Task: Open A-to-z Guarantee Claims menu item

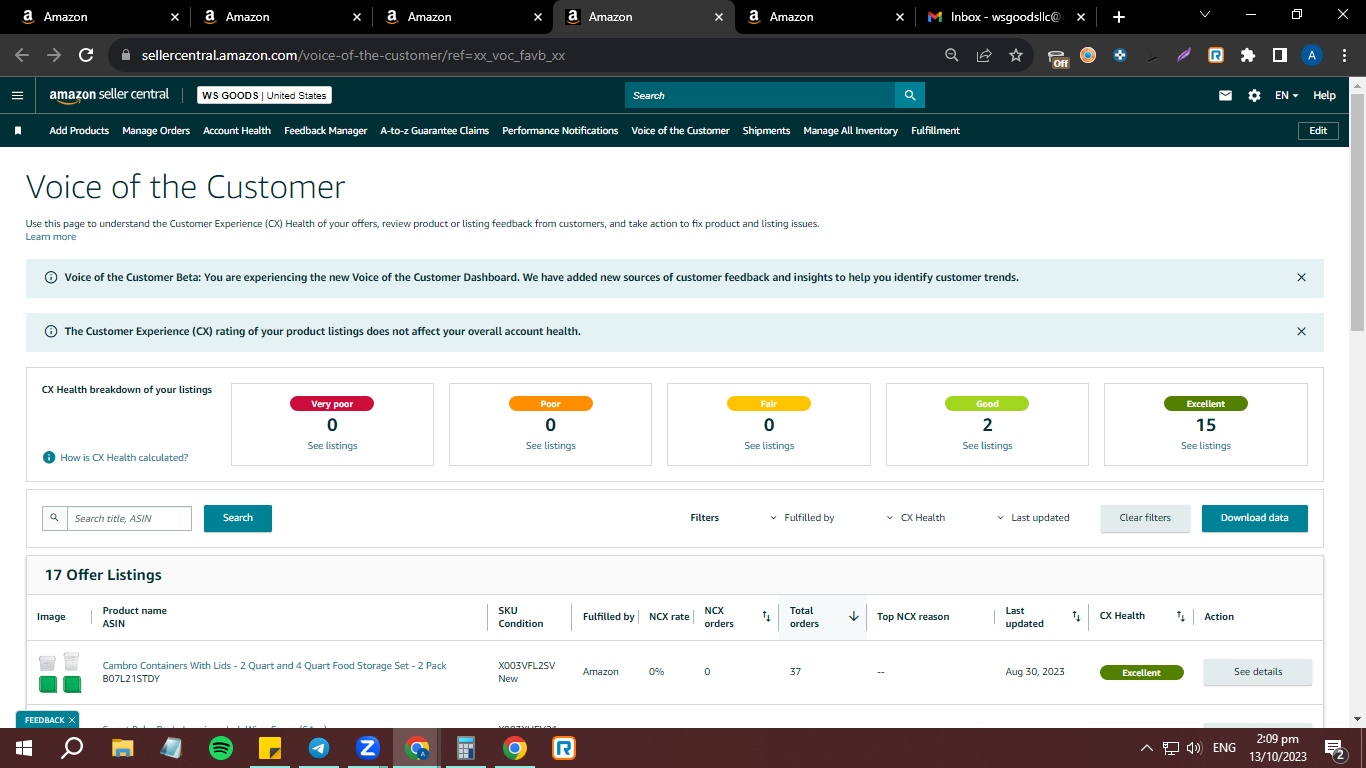Action: [x=435, y=130]
